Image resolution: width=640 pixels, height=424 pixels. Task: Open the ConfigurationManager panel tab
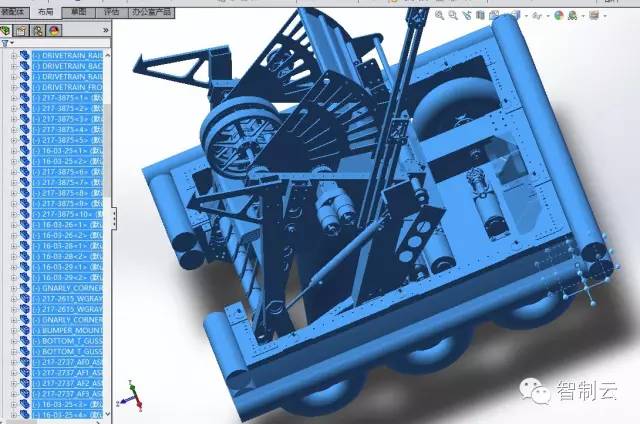point(38,31)
